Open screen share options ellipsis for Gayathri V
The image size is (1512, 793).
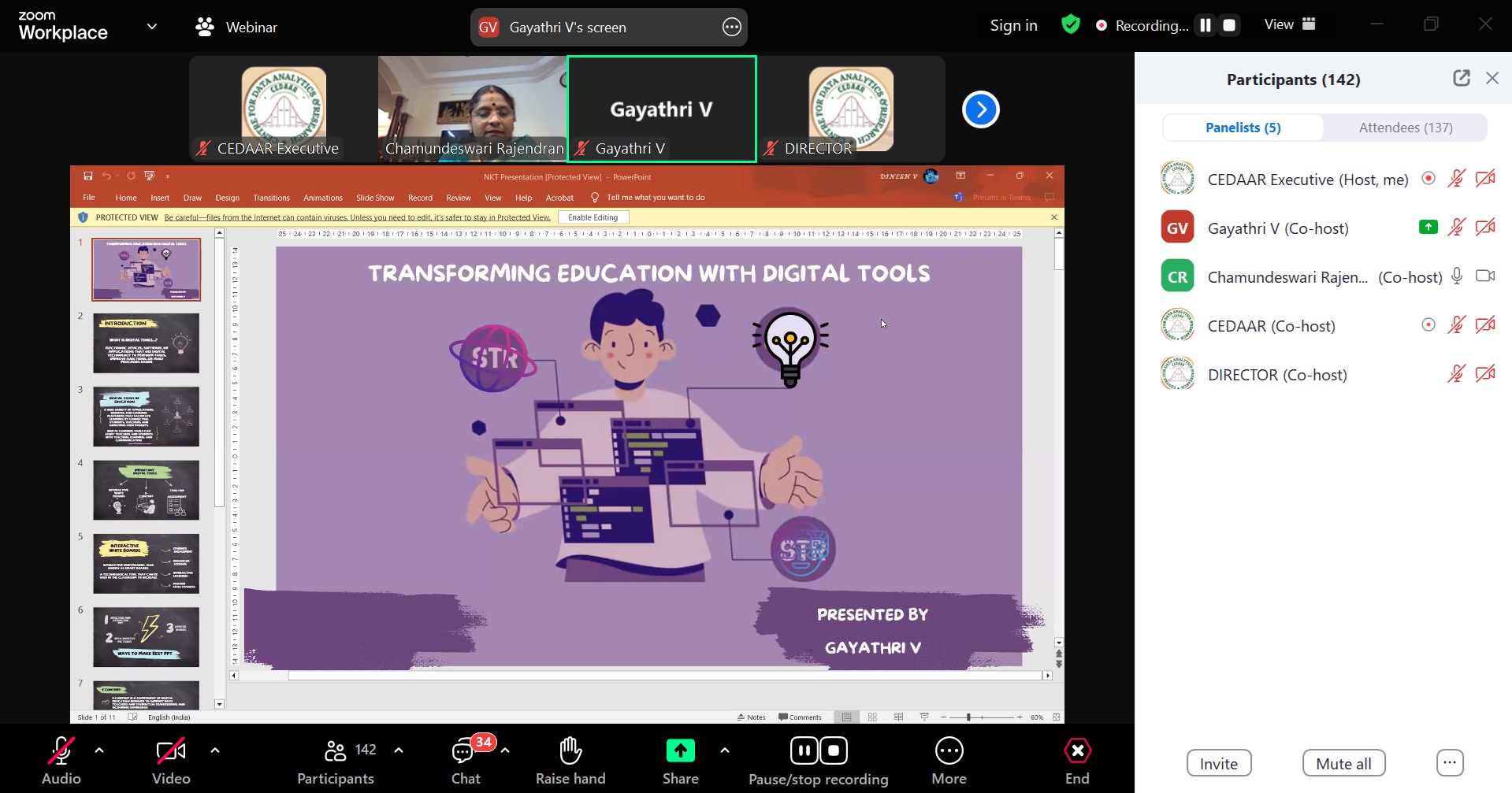tap(731, 28)
